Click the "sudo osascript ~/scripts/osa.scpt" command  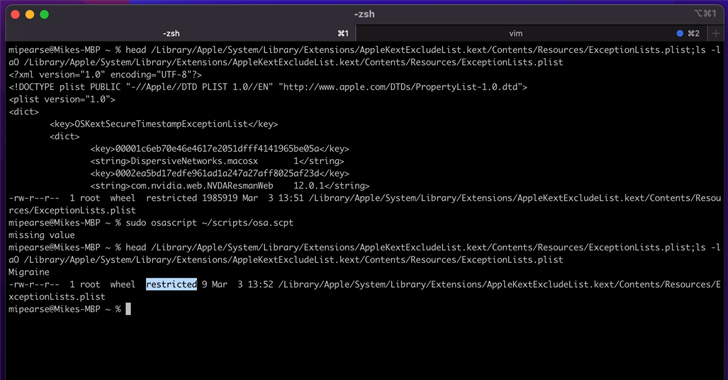[x=209, y=223]
